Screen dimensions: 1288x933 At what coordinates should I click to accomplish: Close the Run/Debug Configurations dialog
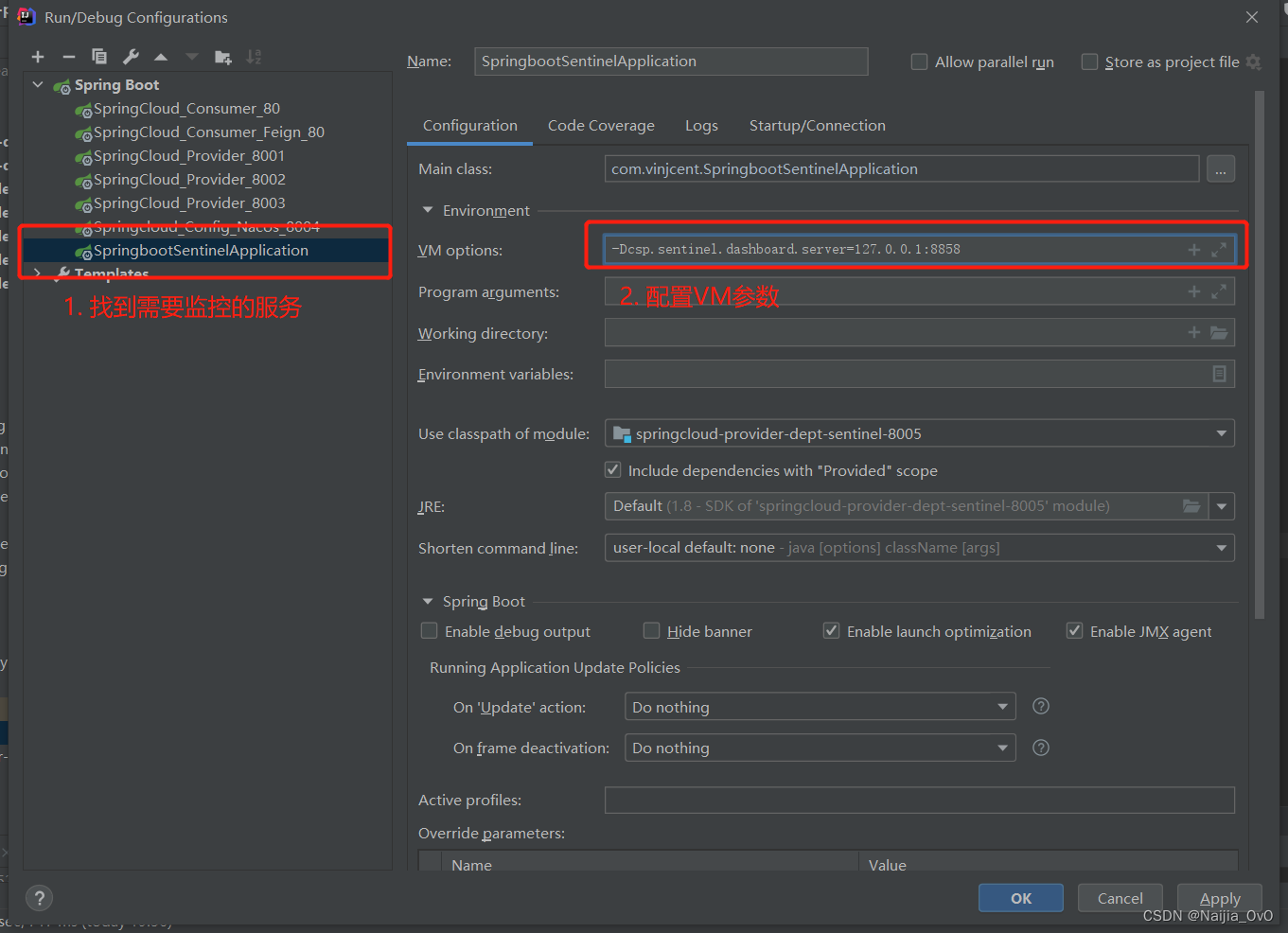pyautogui.click(x=1252, y=17)
